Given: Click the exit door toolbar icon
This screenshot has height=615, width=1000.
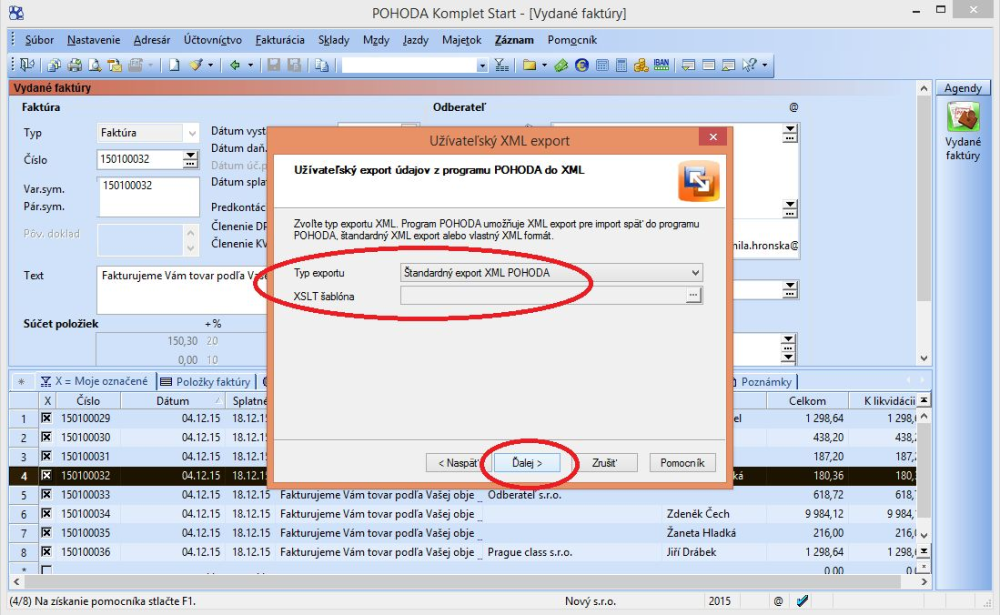Looking at the screenshot, I should pos(26,64).
